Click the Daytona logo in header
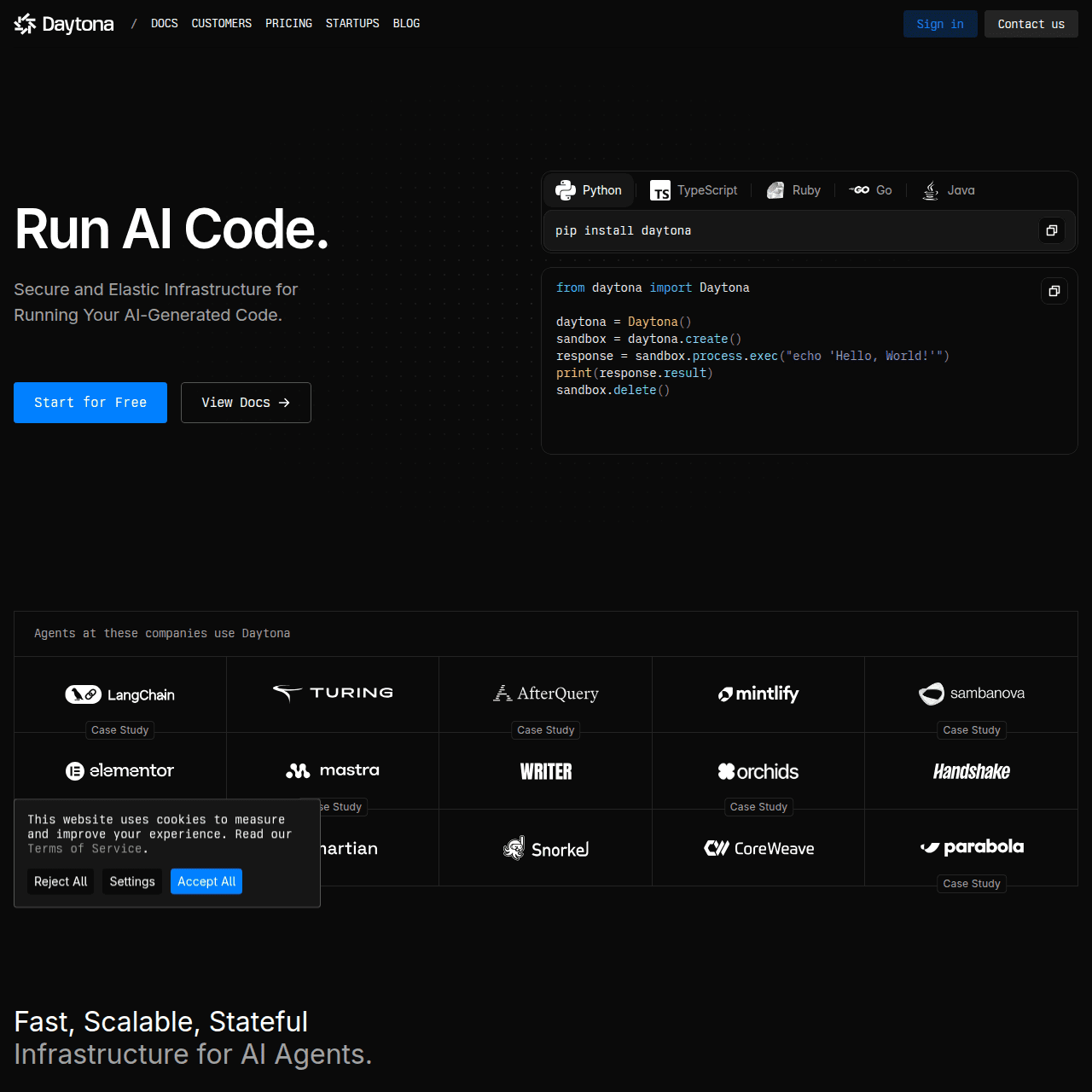Image resolution: width=1092 pixels, height=1092 pixels. (64, 24)
